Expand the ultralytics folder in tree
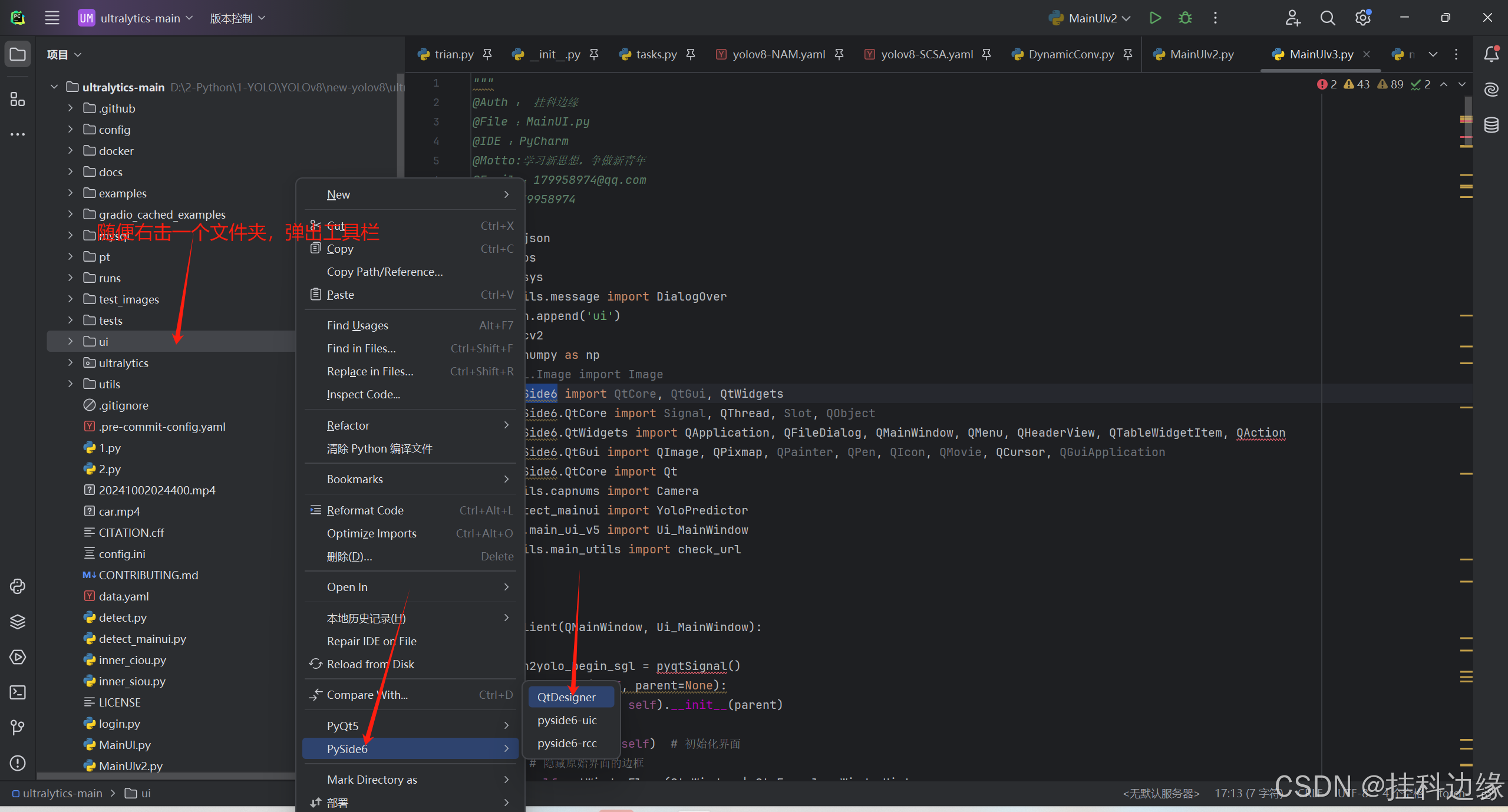Image resolution: width=1508 pixels, height=812 pixels. click(70, 363)
